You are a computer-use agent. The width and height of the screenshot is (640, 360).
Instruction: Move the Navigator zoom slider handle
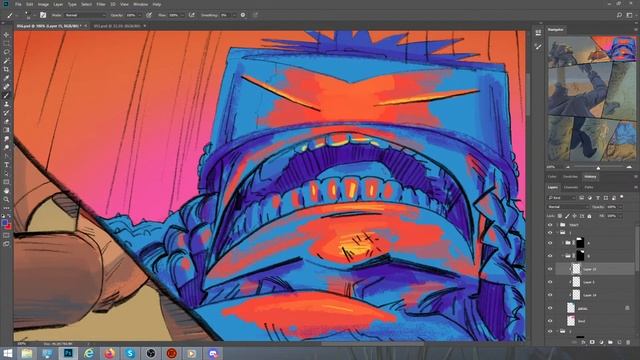click(598, 168)
